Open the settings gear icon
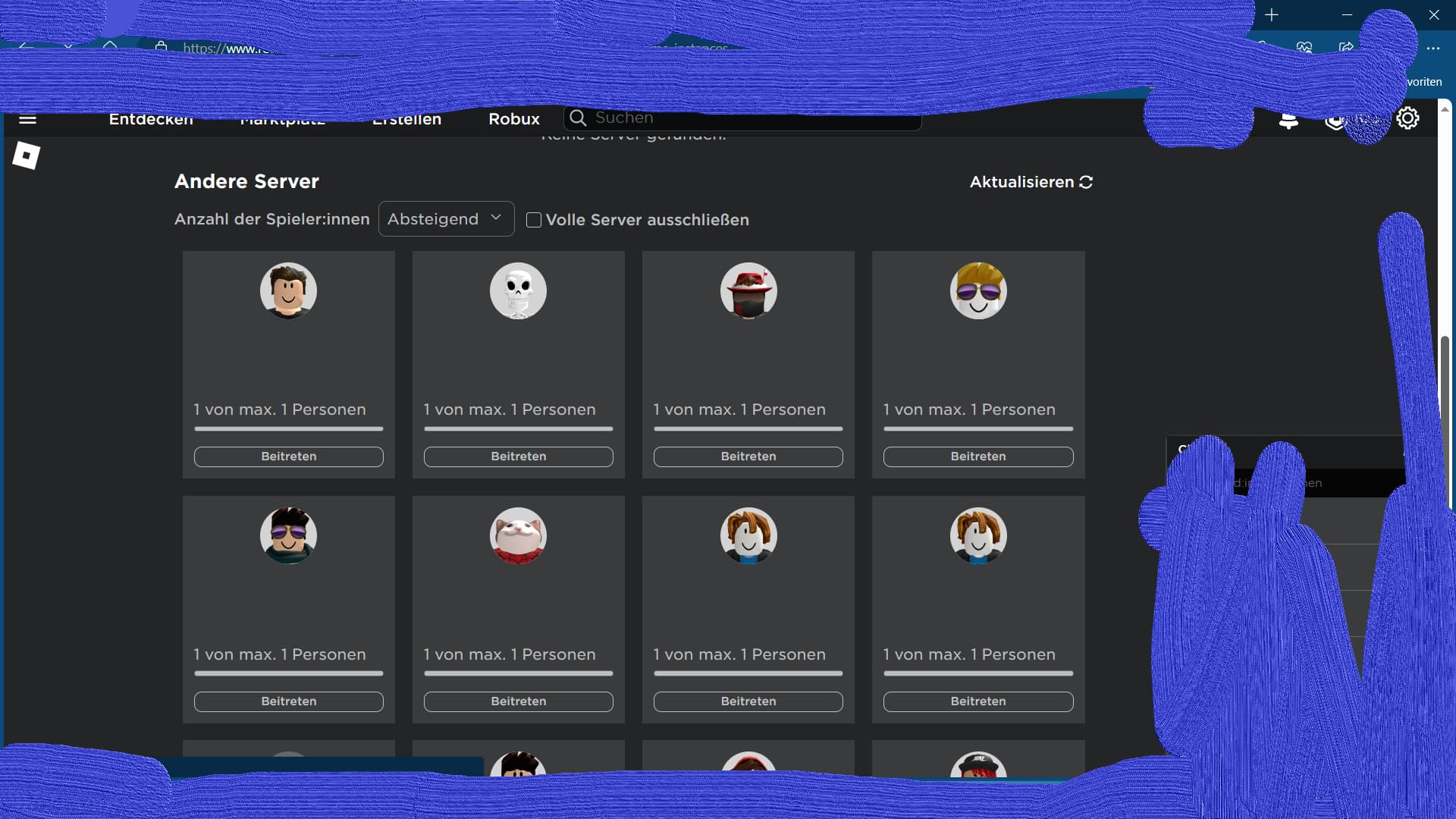Image resolution: width=1456 pixels, height=819 pixels. 1407,118
